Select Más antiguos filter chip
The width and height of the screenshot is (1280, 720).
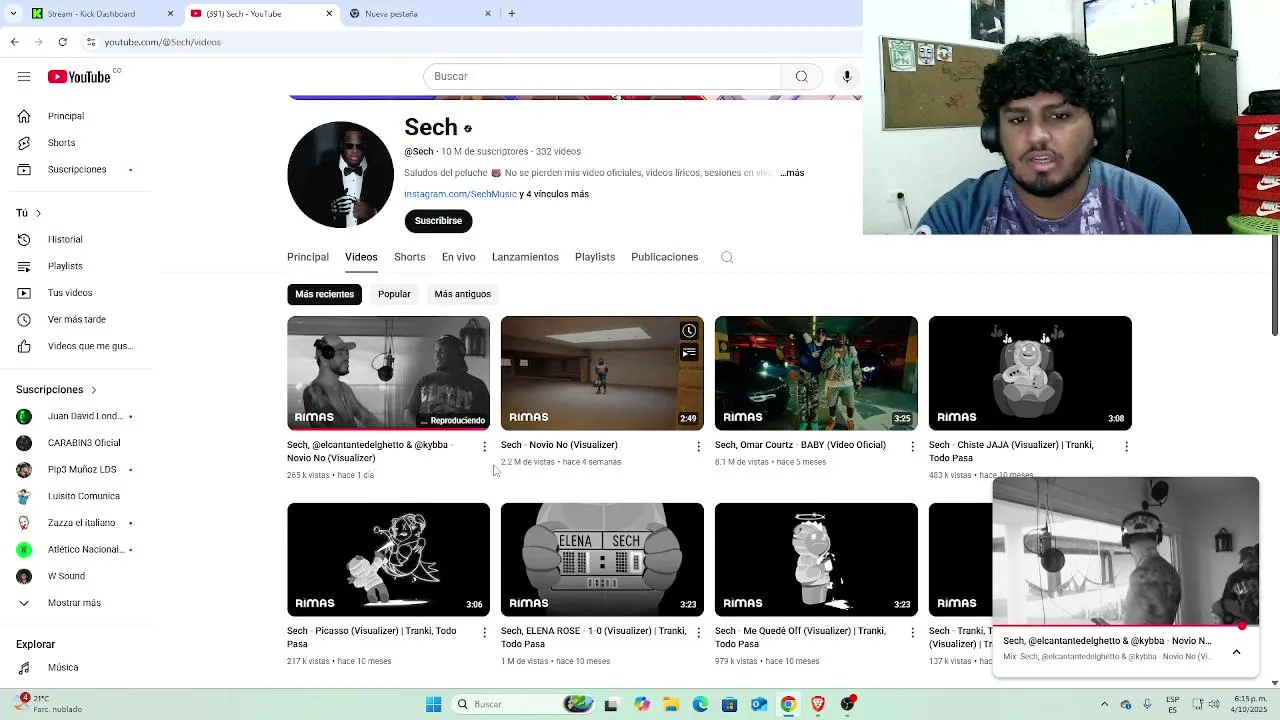click(x=462, y=294)
